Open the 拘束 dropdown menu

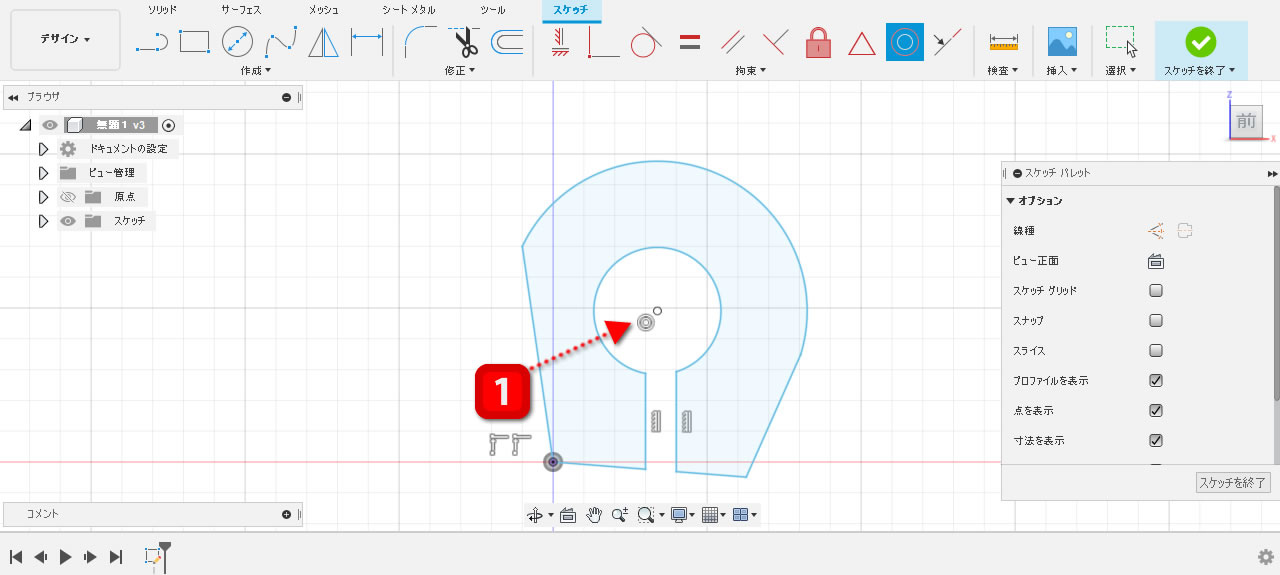(x=750, y=70)
